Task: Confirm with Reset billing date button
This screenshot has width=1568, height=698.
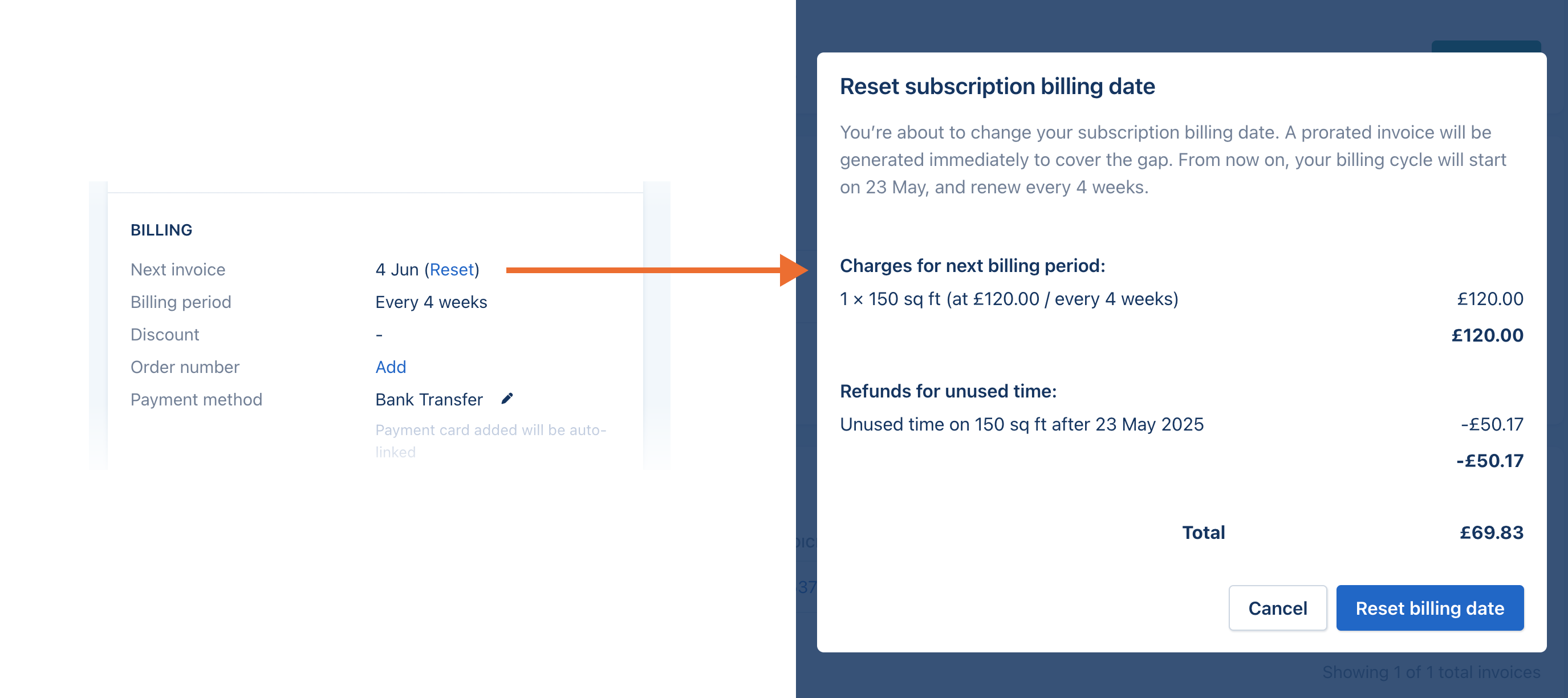Action: [1429, 607]
